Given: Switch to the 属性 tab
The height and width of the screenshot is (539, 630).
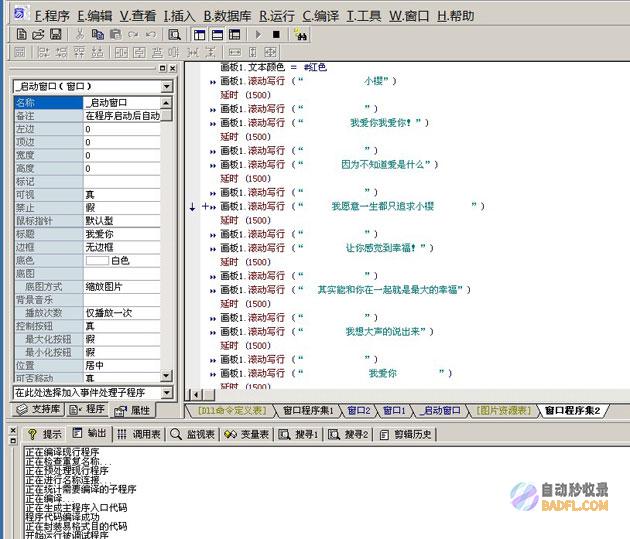Looking at the screenshot, I should 132,410.
